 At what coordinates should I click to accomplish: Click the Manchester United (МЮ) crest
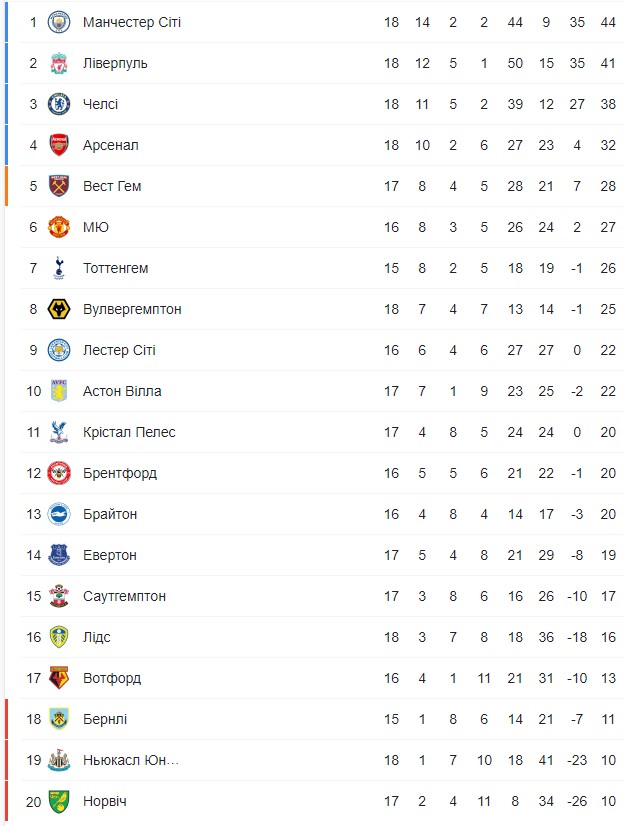58,227
